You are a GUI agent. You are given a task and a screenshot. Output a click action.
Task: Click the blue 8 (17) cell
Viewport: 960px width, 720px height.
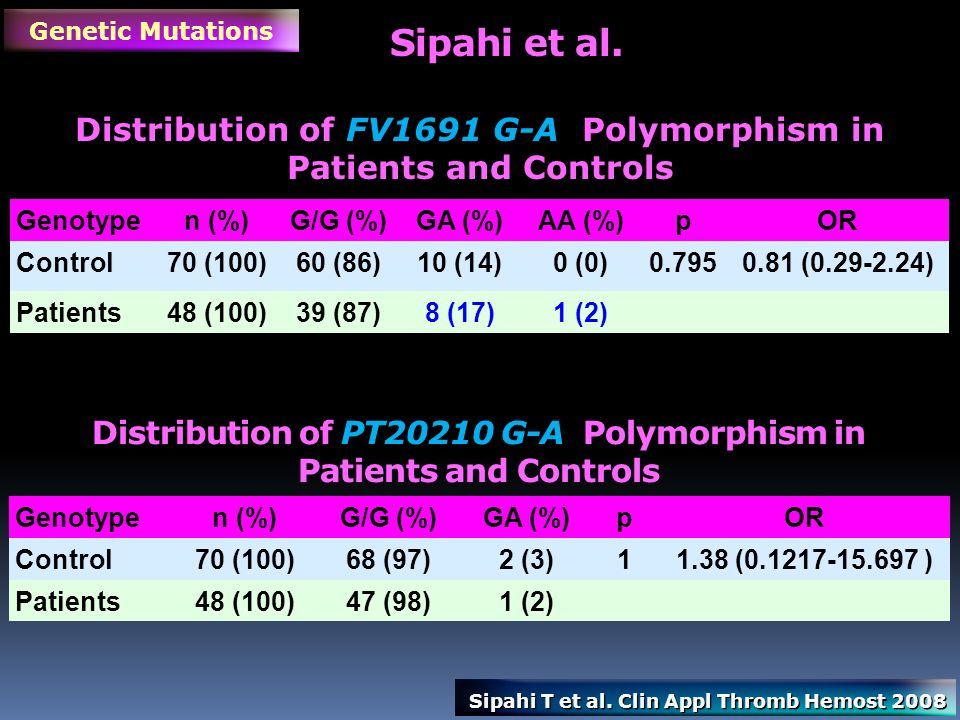point(460,313)
